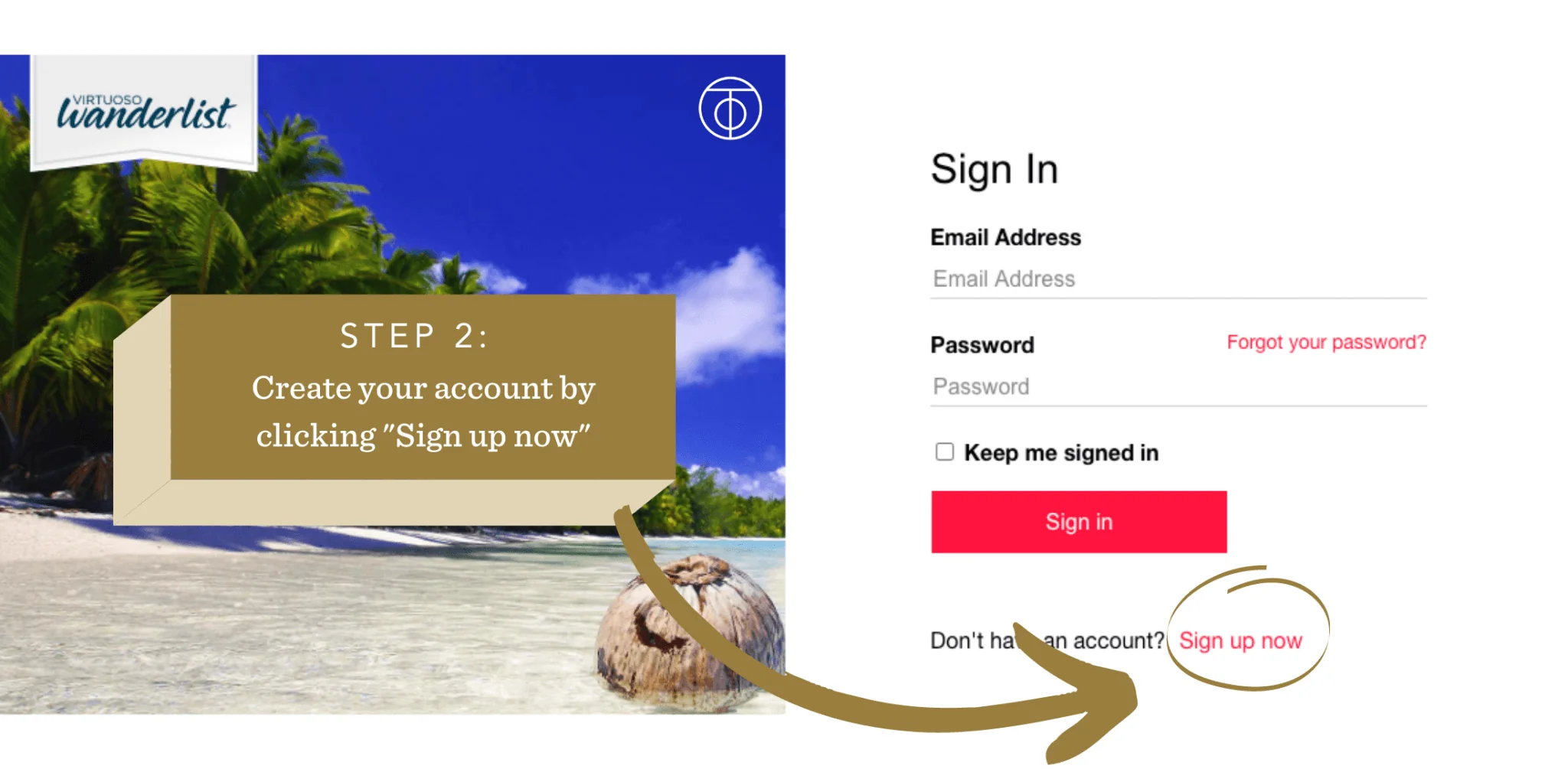Image resolution: width=1568 pixels, height=769 pixels.
Task: Click the white cloud in the sky
Action: [727, 314]
